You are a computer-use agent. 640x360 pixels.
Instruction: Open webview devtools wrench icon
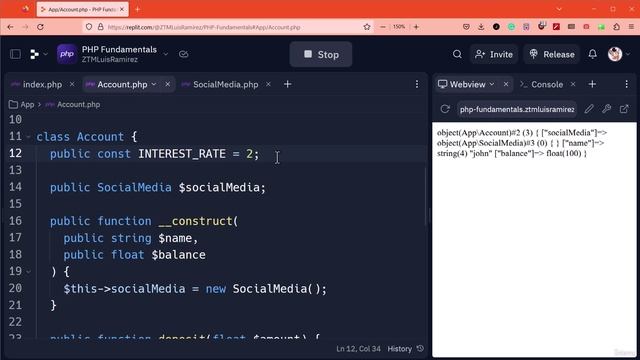point(607,109)
